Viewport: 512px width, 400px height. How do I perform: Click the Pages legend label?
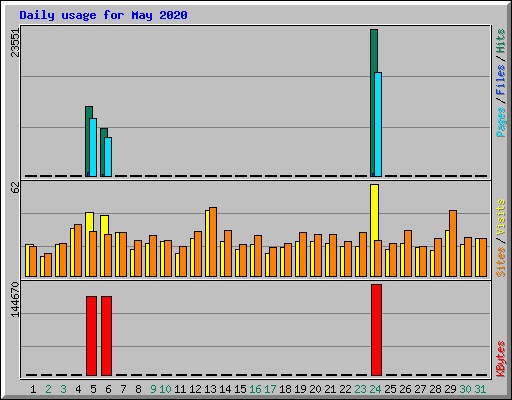pyautogui.click(x=500, y=122)
